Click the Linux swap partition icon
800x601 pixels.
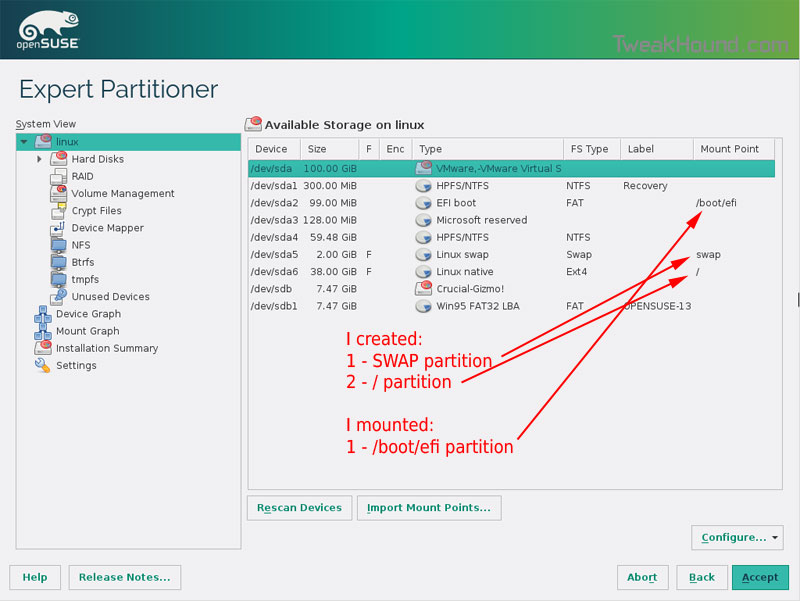(x=423, y=254)
